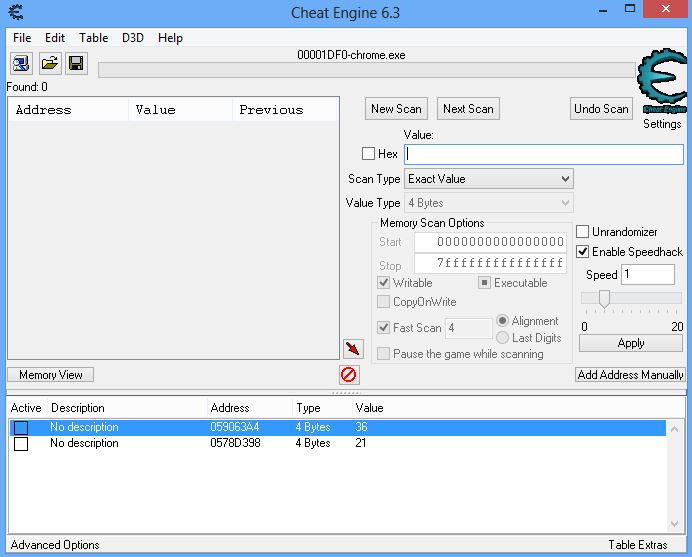Activate the 059063A4 address entry checkbox
692x557 pixels.
click(x=21, y=428)
